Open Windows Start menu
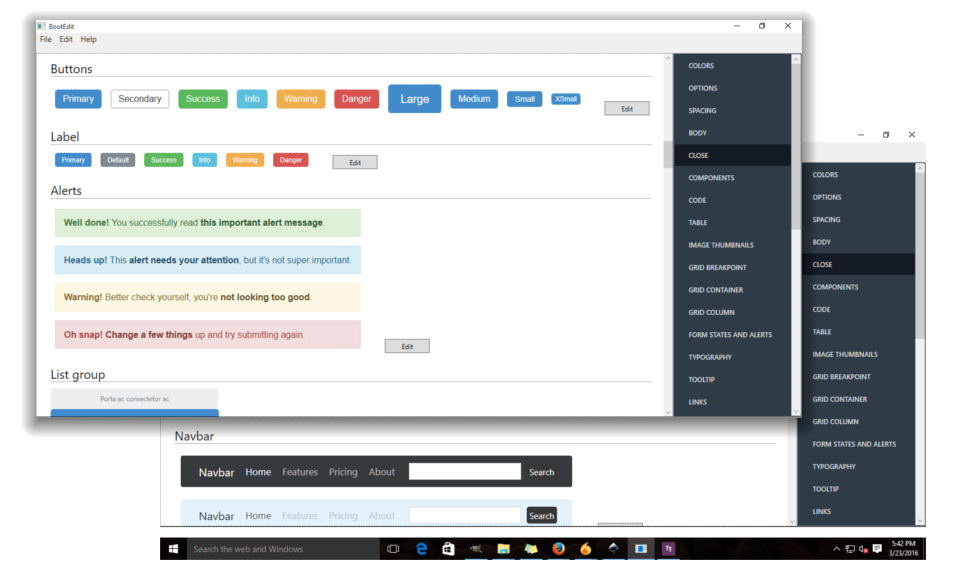Image resolution: width=970 pixels, height=586 pixels. click(173, 549)
